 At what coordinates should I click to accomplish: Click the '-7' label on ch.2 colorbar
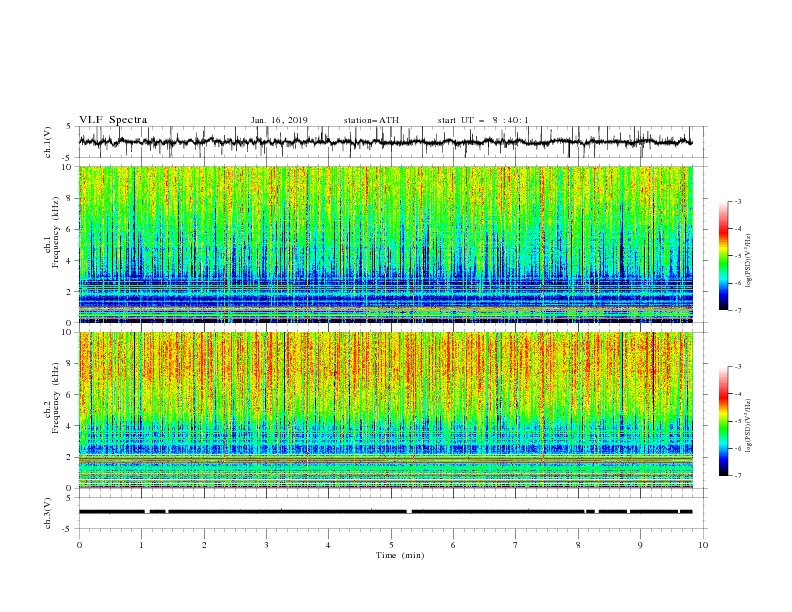tap(737, 476)
